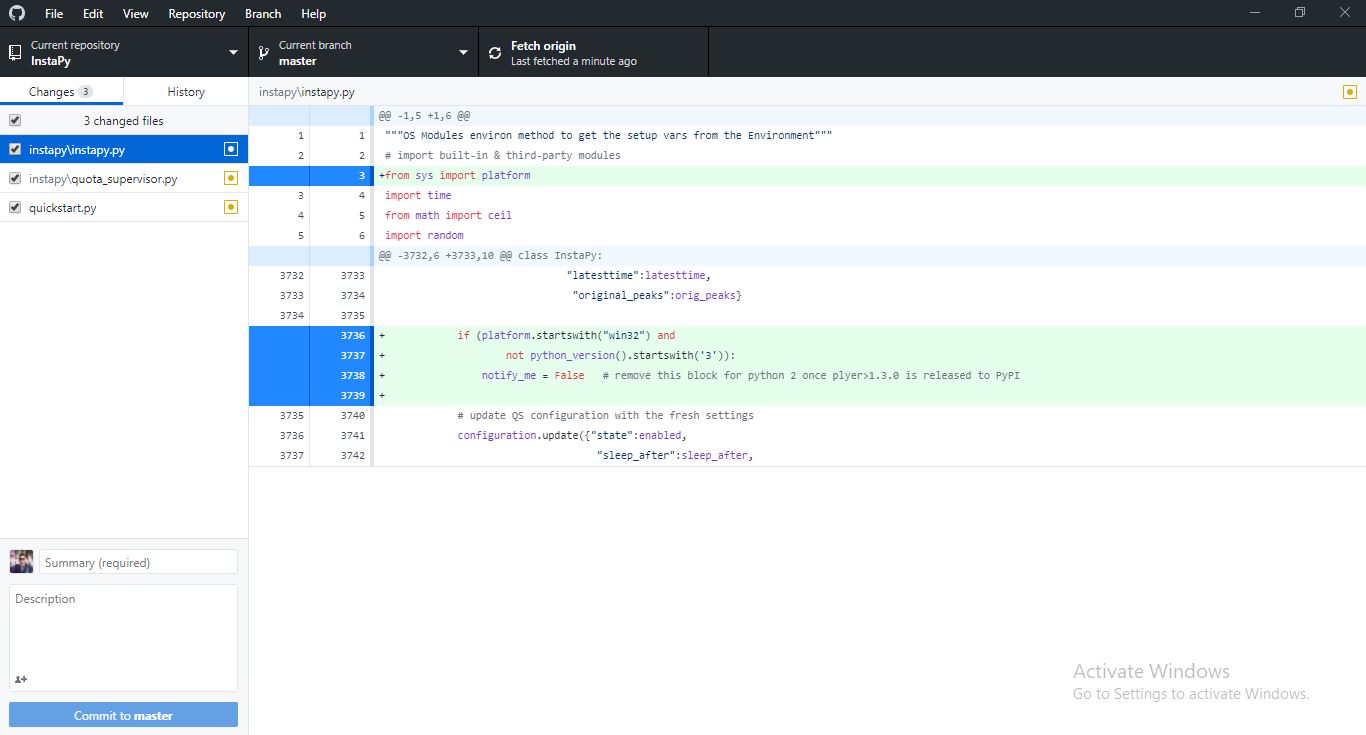The height and width of the screenshot is (735, 1366).
Task: Click the yellow status dot above the diff
Action: point(1349,90)
